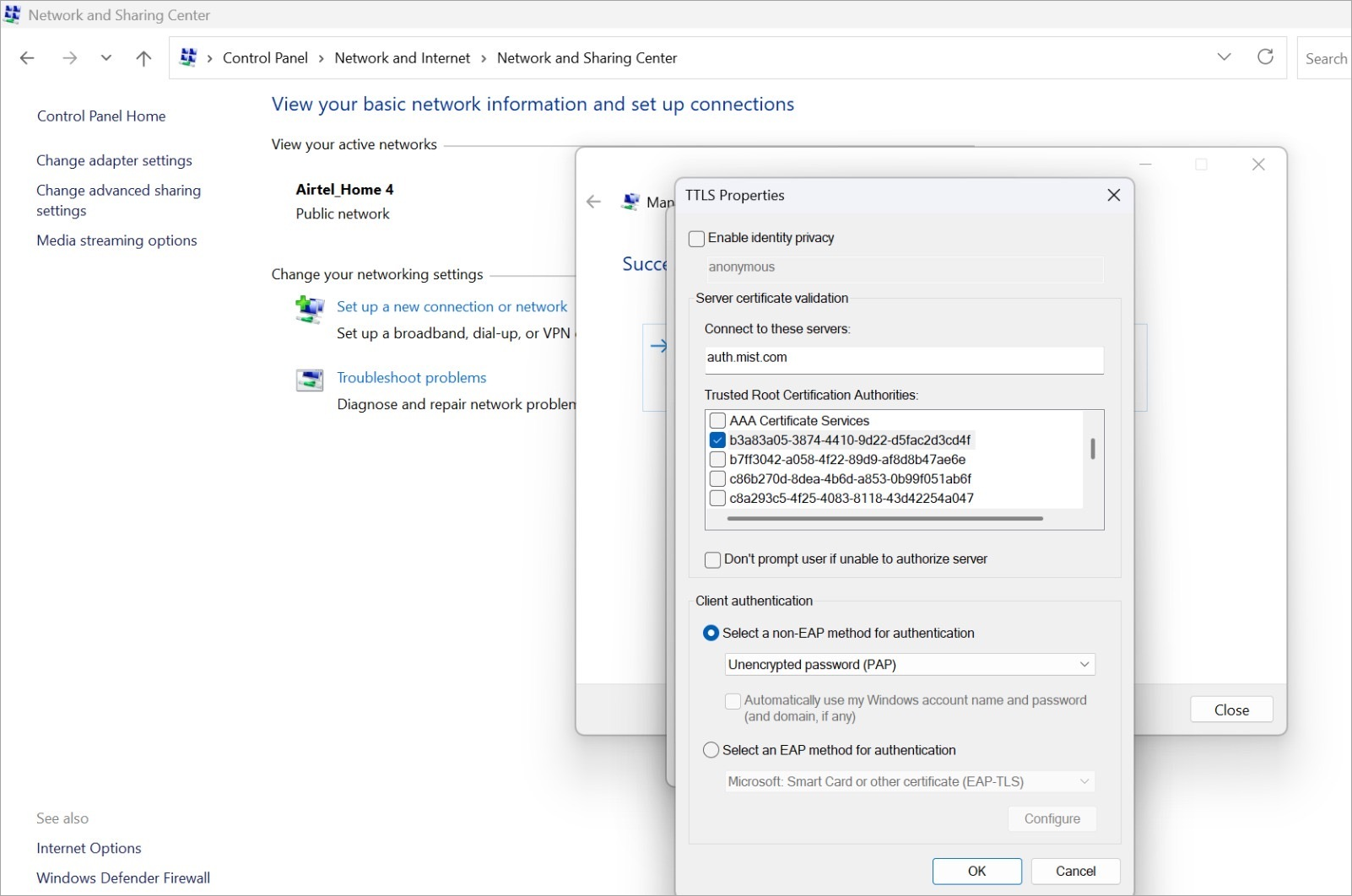Viewport: 1352px width, 896px height.
Task: Open the Unencrypted password (PAP) dropdown
Action: (909, 665)
